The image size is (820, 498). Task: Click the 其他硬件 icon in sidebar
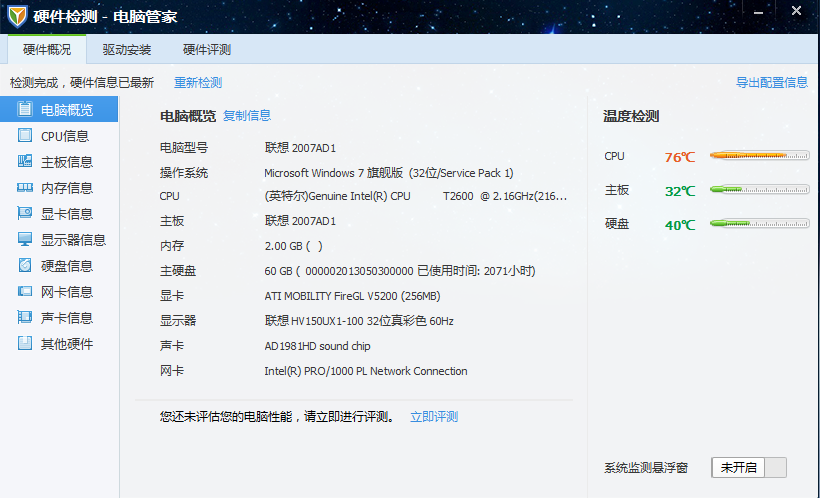pyautogui.click(x=25, y=343)
